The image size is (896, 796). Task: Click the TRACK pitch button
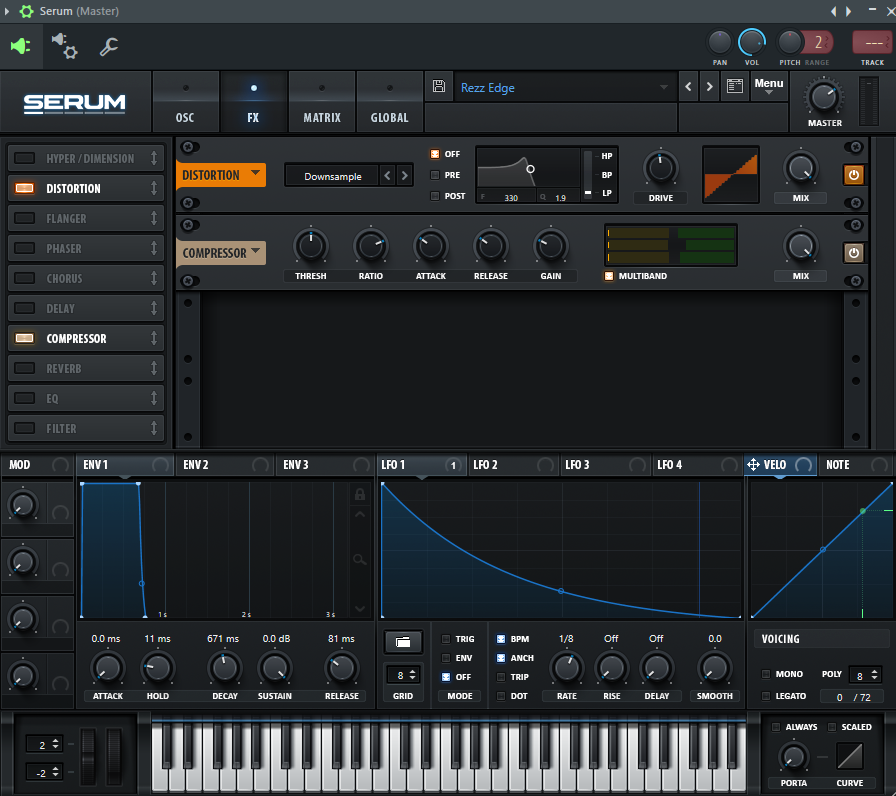click(x=871, y=42)
